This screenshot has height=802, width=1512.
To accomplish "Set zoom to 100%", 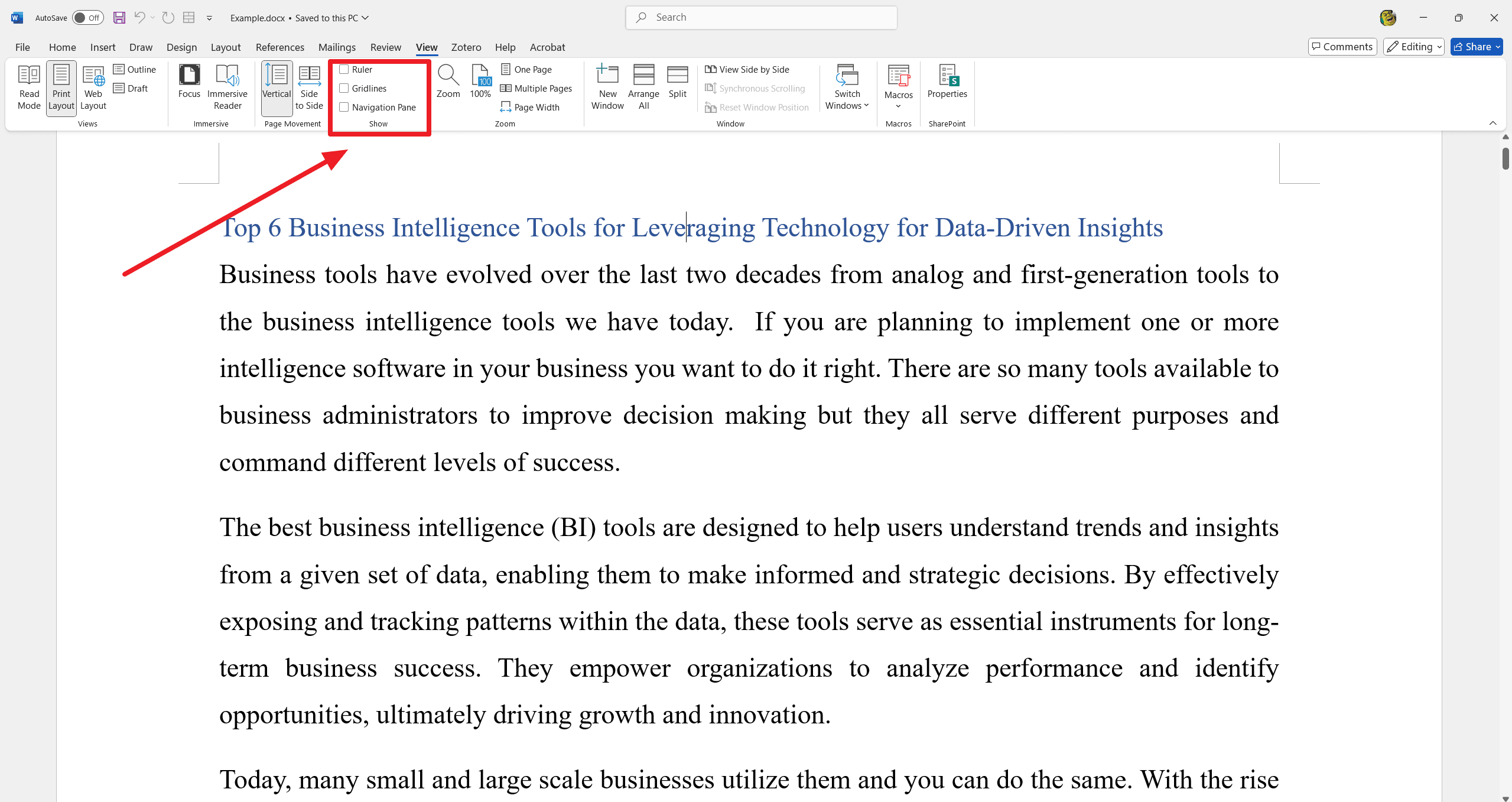I will [480, 82].
